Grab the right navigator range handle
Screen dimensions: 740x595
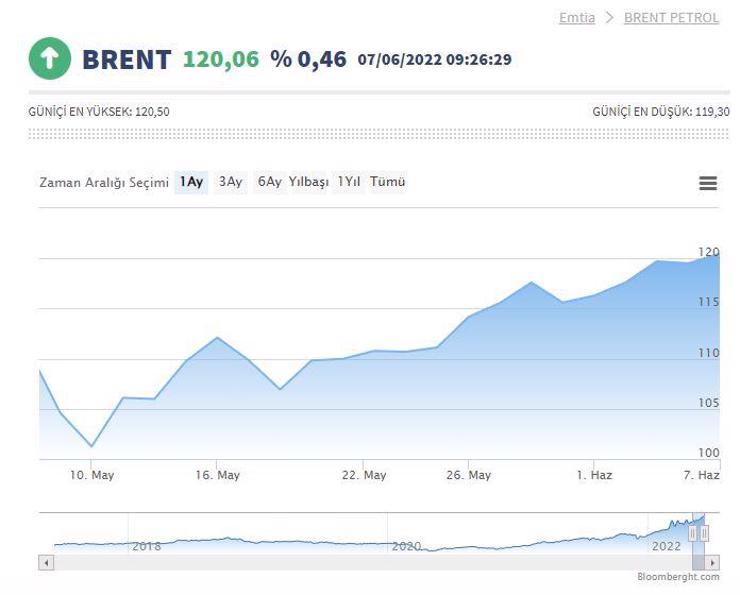tap(704, 534)
